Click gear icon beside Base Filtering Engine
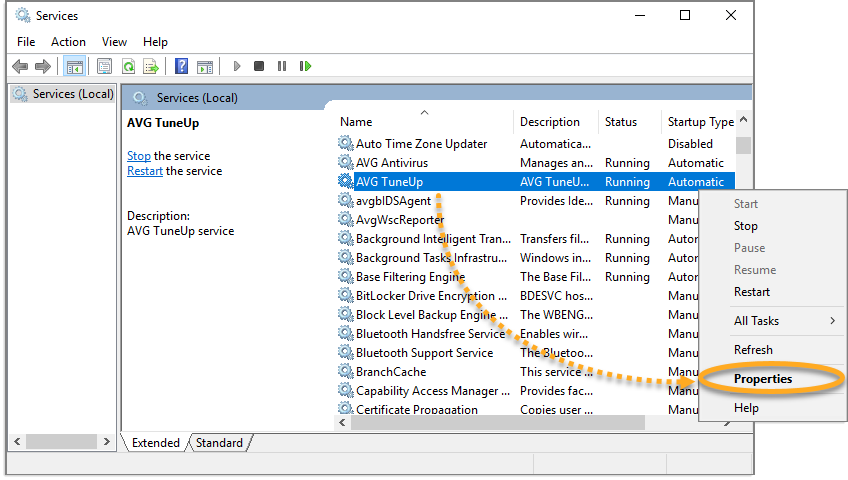Viewport: 848px width, 480px height. [346, 276]
